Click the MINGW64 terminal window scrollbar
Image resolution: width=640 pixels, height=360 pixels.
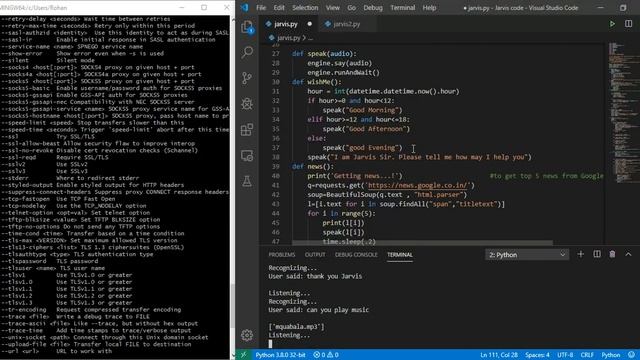pyautogui.click(x=232, y=306)
